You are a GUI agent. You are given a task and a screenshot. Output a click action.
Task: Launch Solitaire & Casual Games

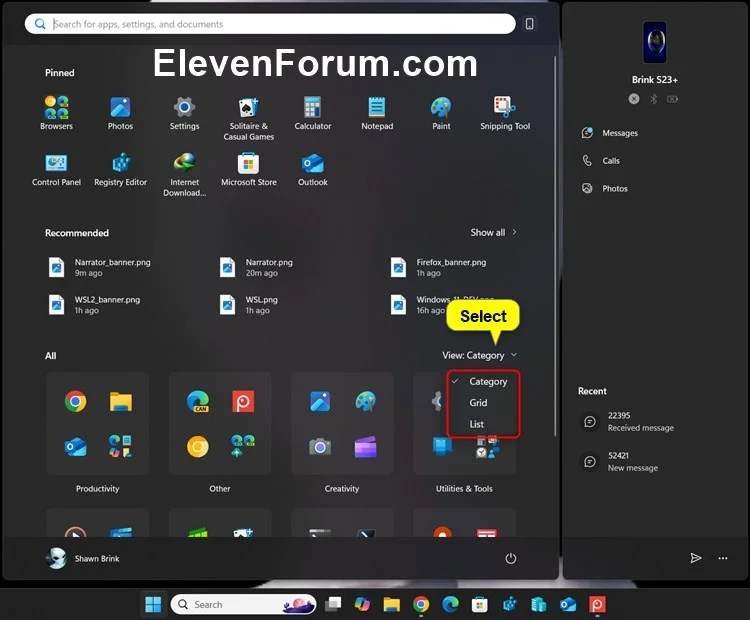click(249, 118)
